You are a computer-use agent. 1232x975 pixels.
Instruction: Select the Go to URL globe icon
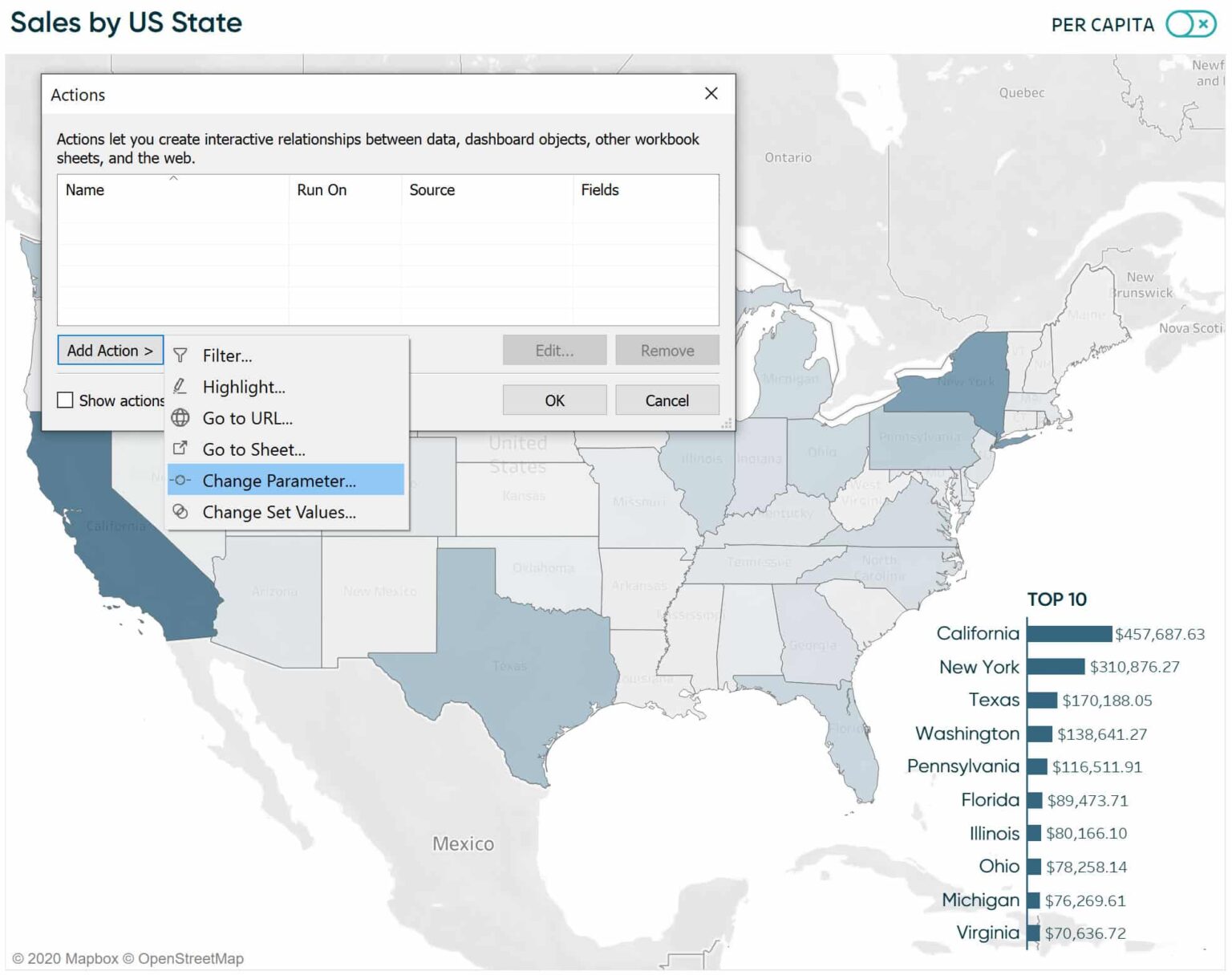tap(180, 418)
